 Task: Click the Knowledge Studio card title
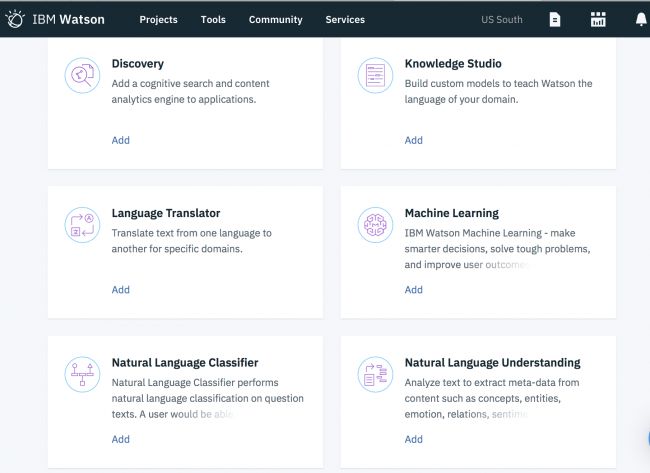pos(453,63)
